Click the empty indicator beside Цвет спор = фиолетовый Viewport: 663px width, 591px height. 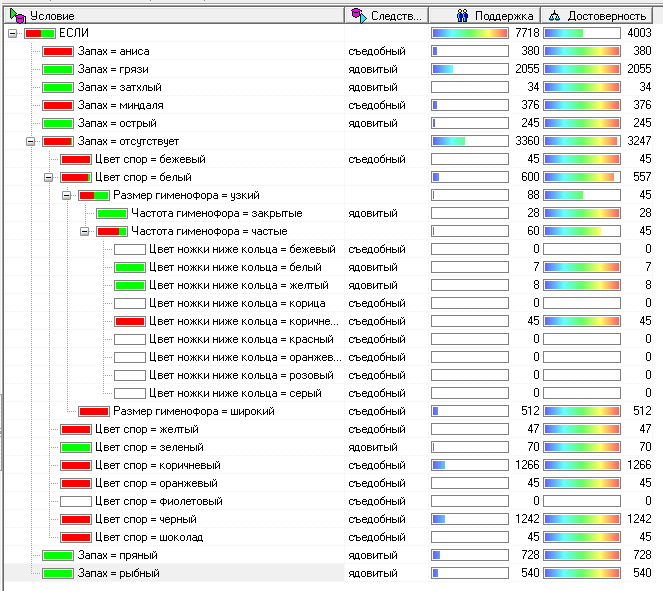(x=75, y=501)
